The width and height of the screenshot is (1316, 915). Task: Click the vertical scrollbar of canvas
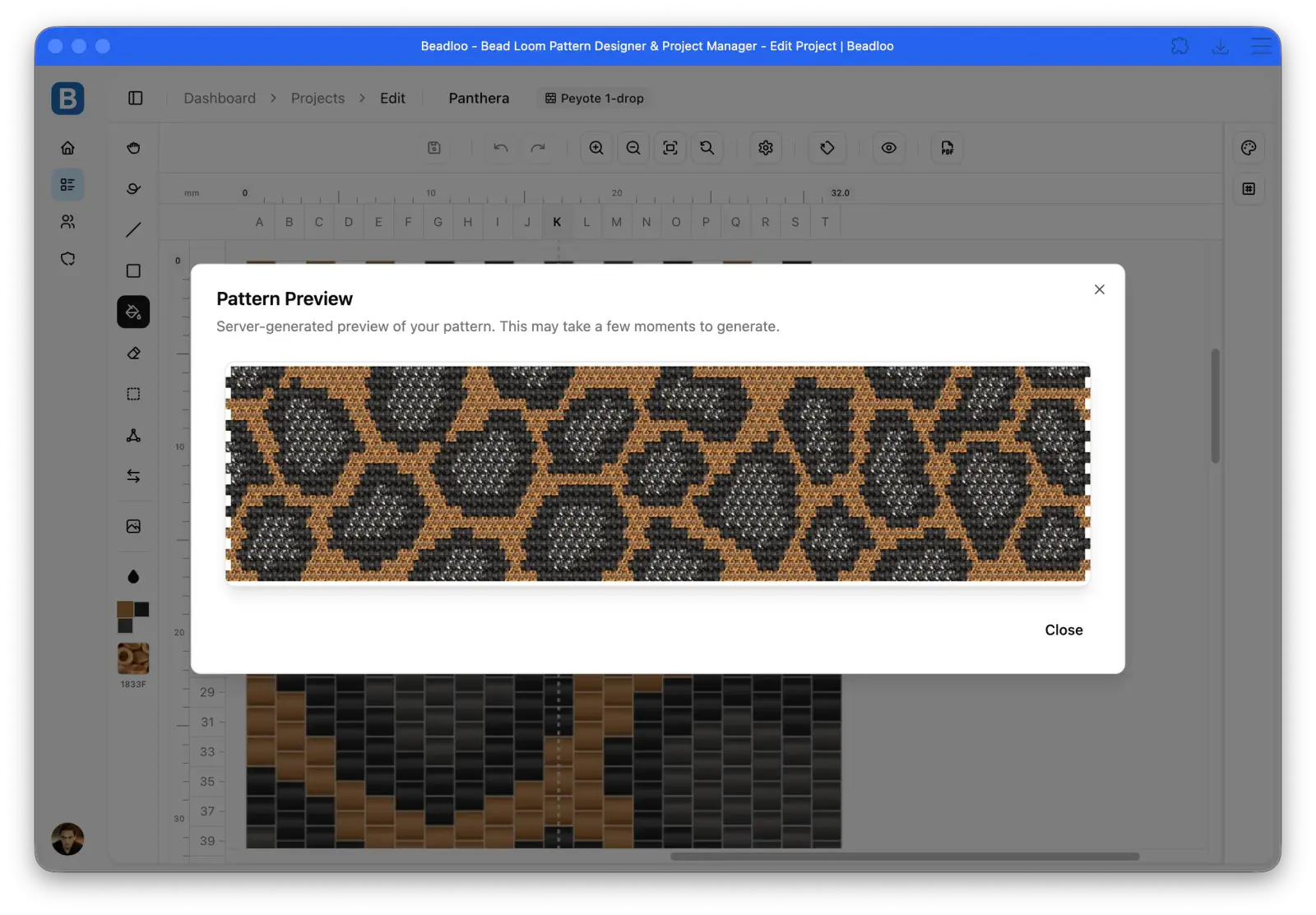pyautogui.click(x=1215, y=406)
